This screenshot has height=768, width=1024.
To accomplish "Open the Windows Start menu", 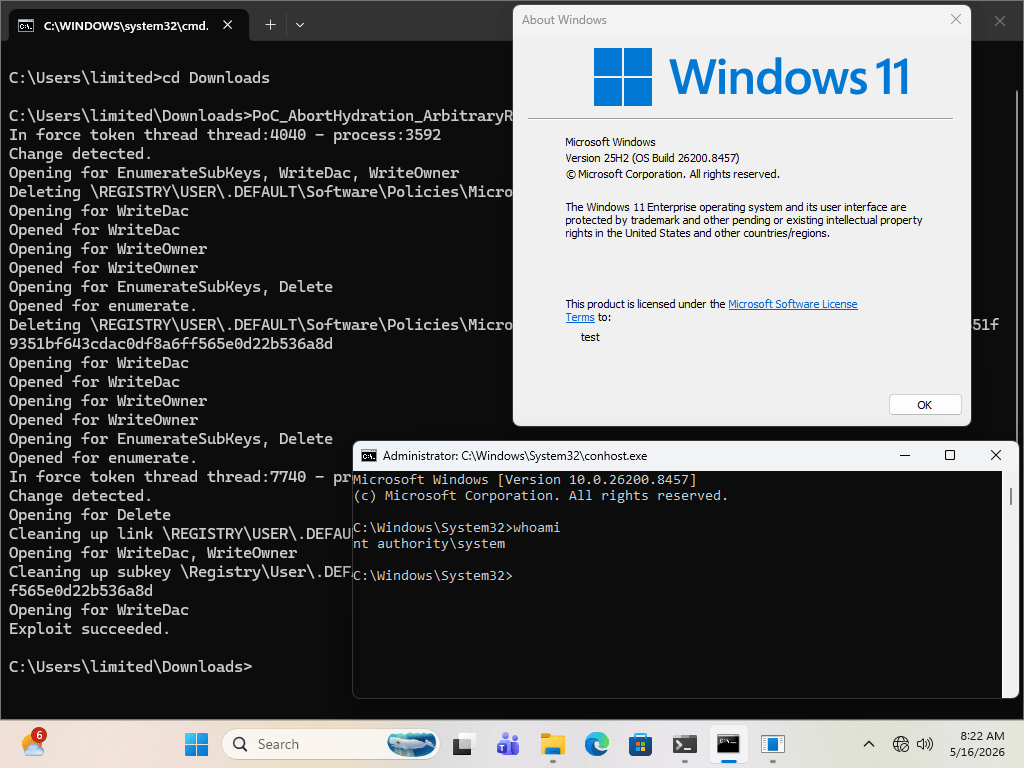I will coord(196,744).
